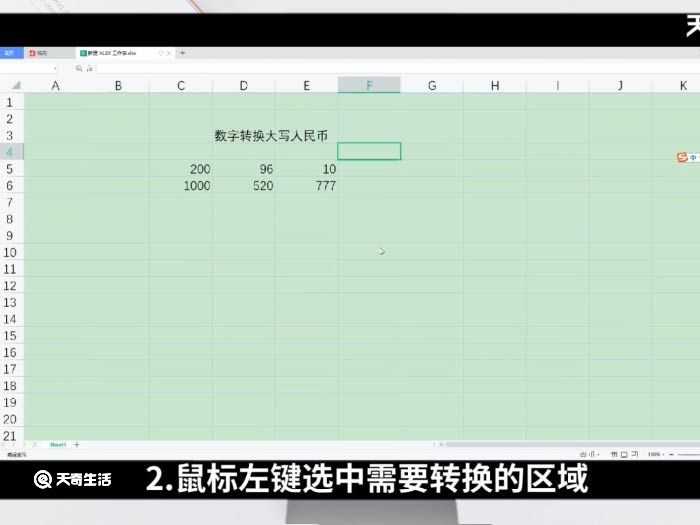Click the cell containing 200
Image resolution: width=700 pixels, height=525 pixels.
pyautogui.click(x=181, y=169)
